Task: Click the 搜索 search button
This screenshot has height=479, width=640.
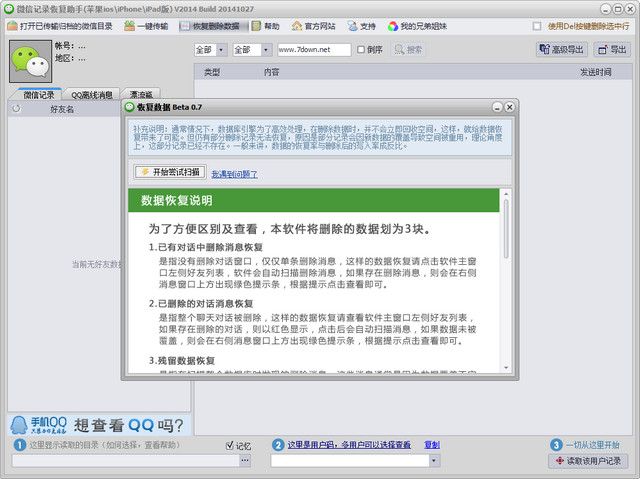Action: tap(409, 50)
